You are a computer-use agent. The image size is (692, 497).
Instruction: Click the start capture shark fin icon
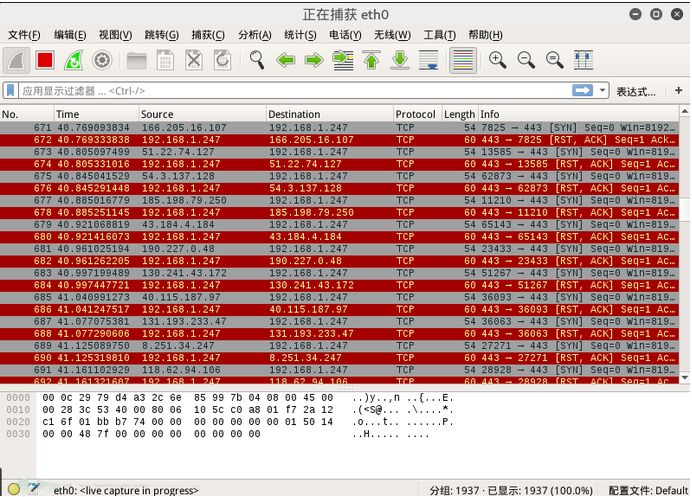pos(17,60)
